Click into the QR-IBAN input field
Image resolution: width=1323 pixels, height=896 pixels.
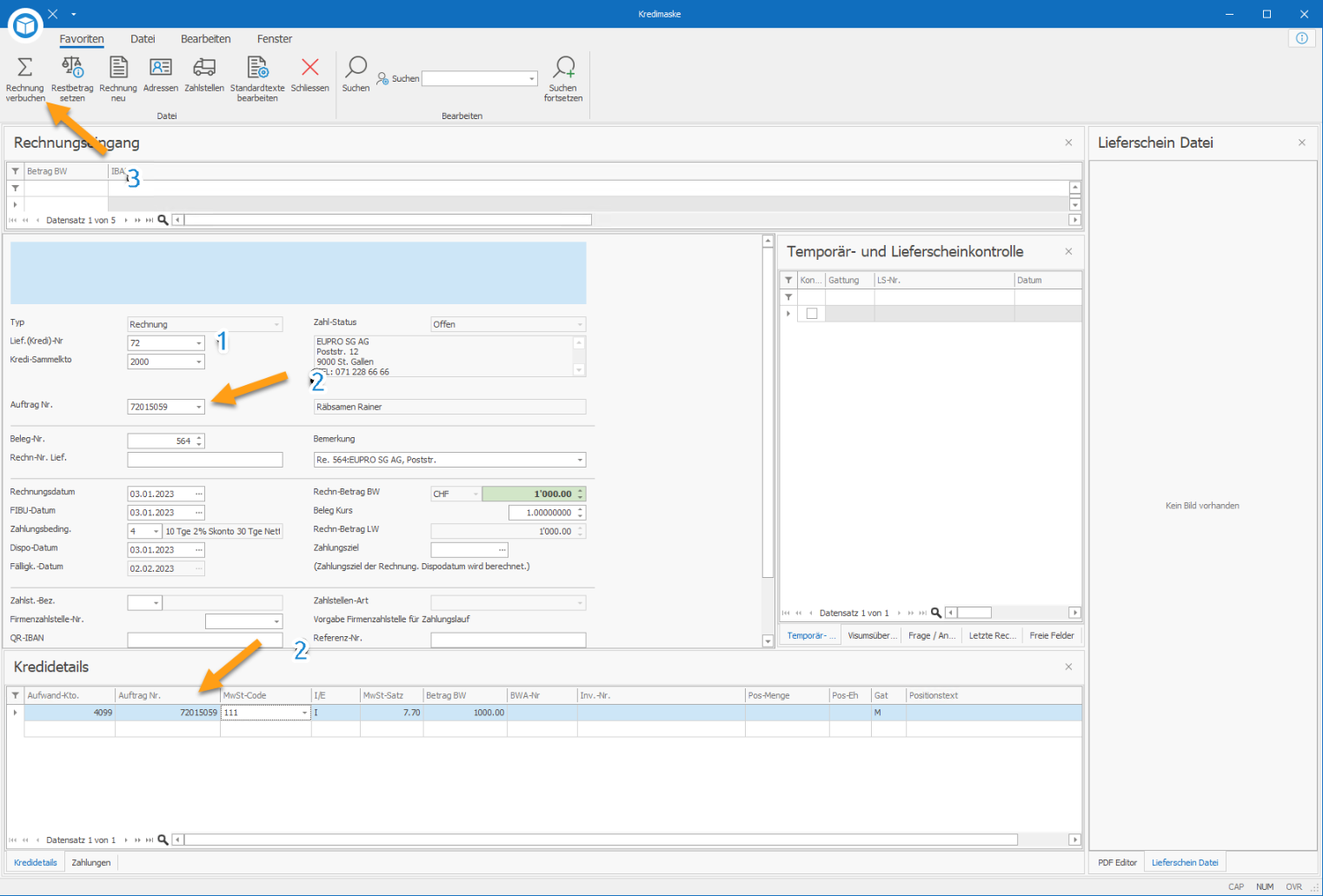click(205, 640)
